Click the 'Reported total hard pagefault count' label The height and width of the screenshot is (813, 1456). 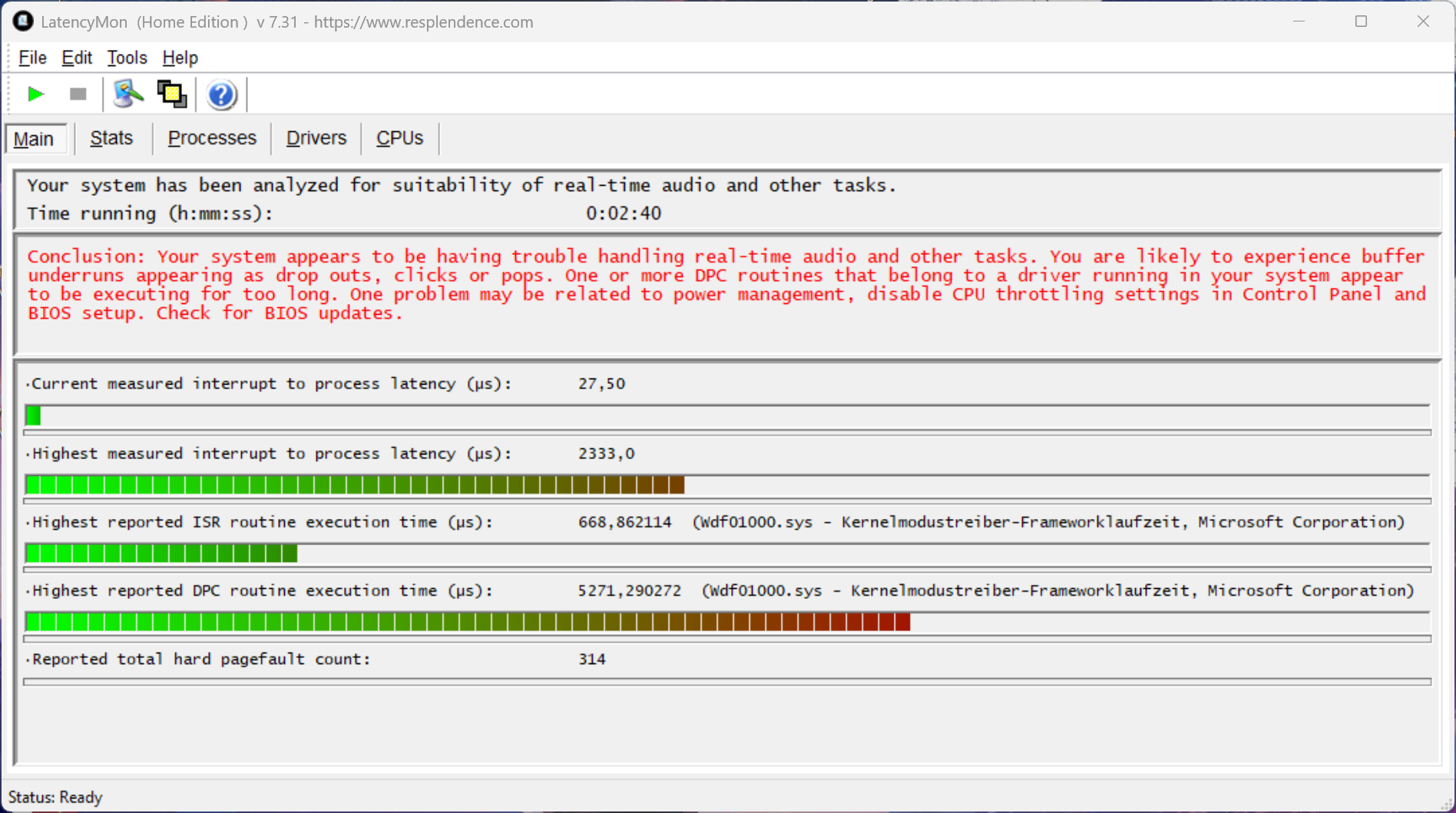coord(201,659)
